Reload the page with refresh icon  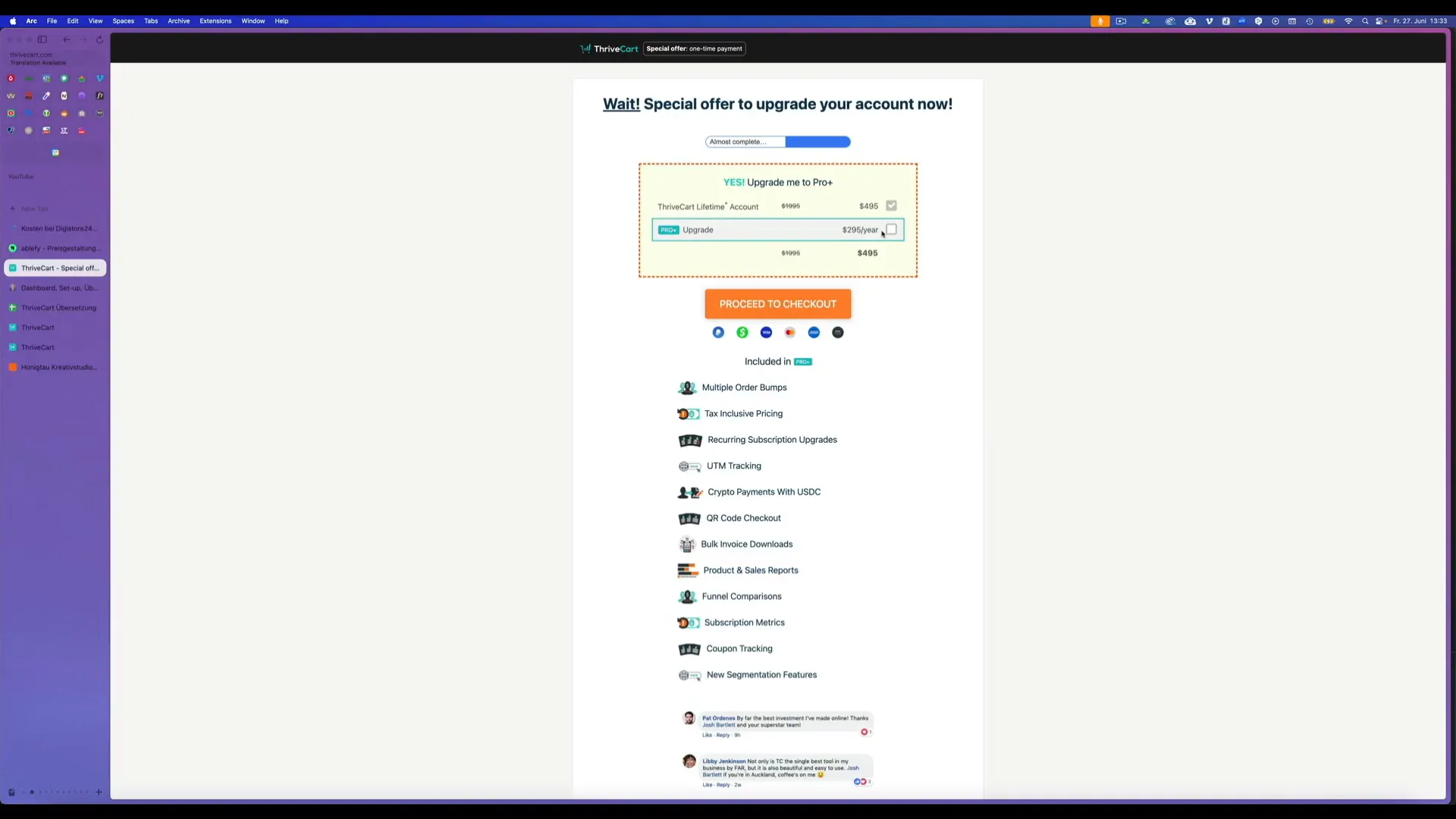point(99,39)
